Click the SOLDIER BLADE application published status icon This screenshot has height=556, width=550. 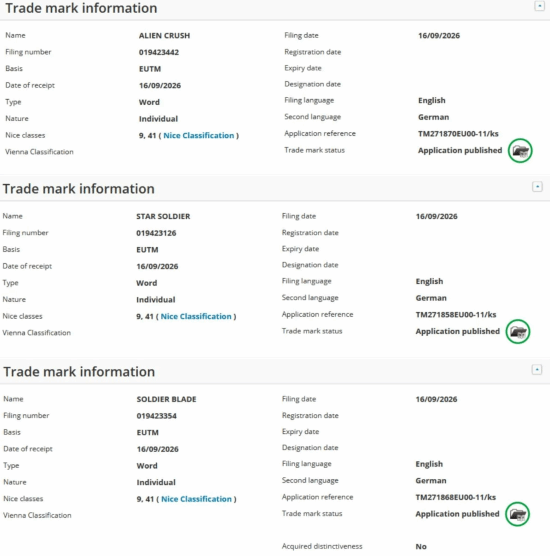point(517,514)
